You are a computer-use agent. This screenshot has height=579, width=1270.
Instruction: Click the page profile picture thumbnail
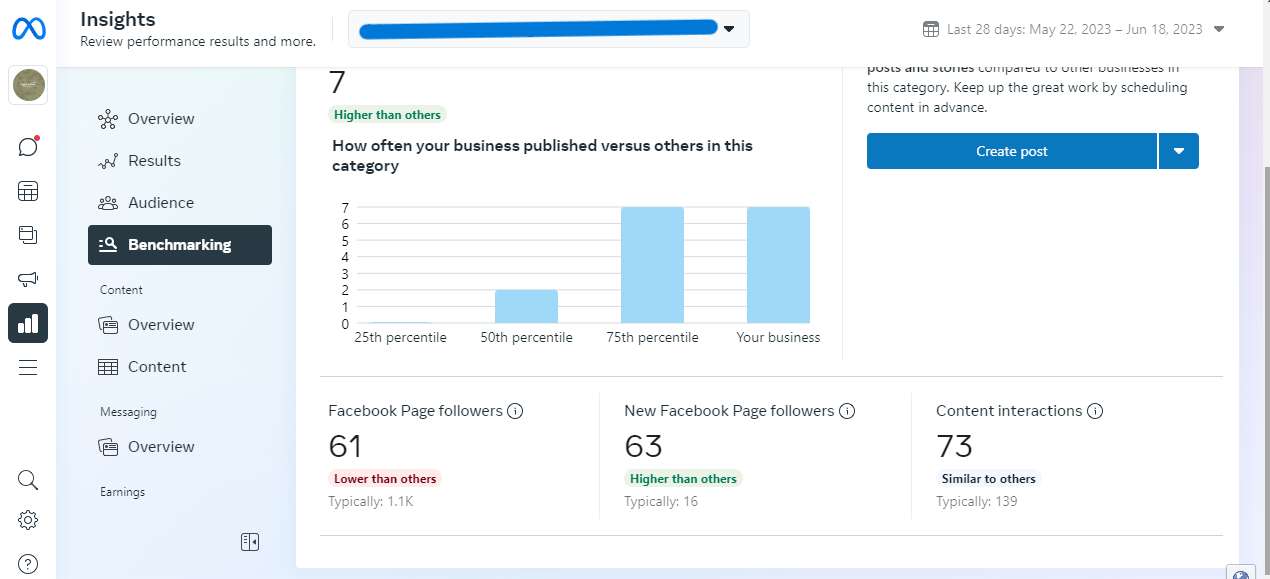click(x=28, y=86)
